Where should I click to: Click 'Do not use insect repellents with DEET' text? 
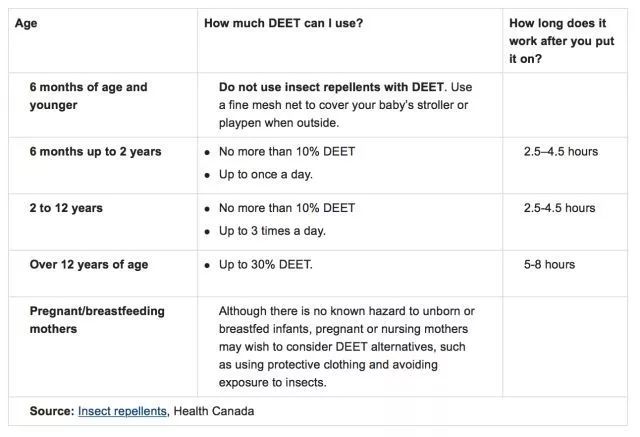tap(331, 87)
